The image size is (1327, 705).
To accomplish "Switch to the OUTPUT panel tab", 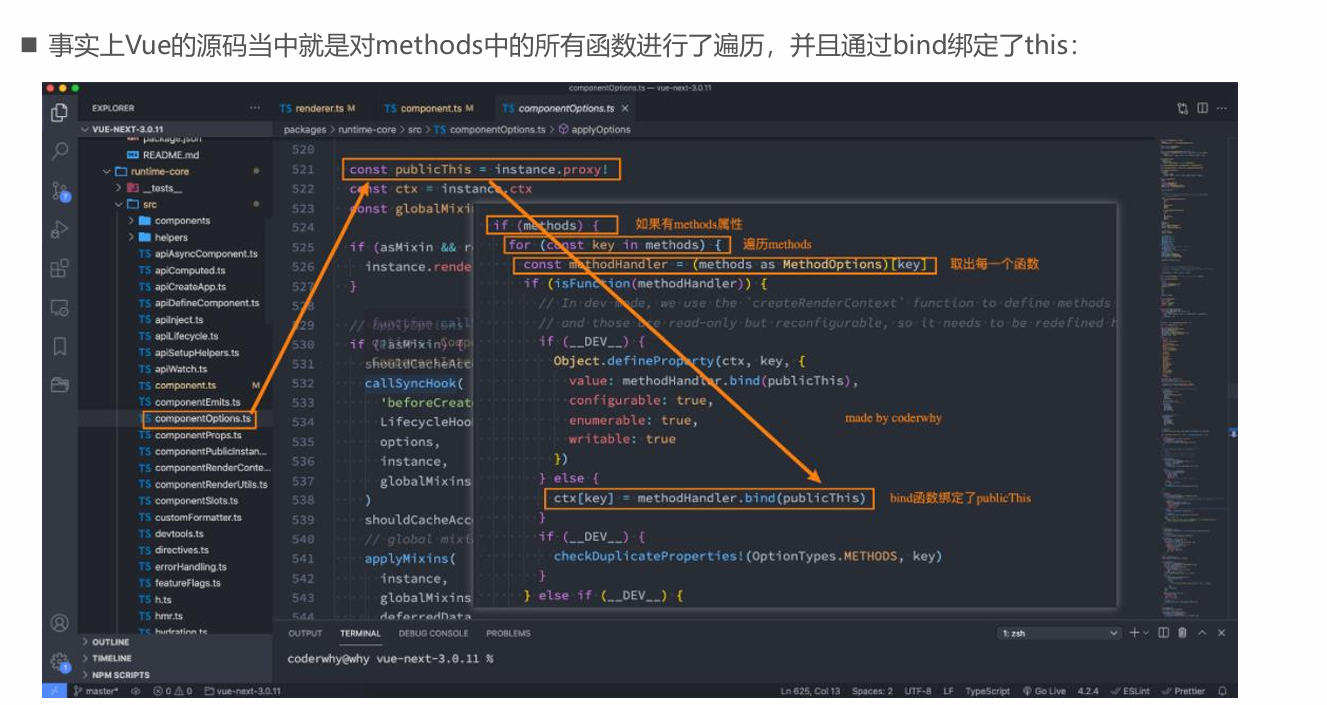I will pyautogui.click(x=305, y=633).
